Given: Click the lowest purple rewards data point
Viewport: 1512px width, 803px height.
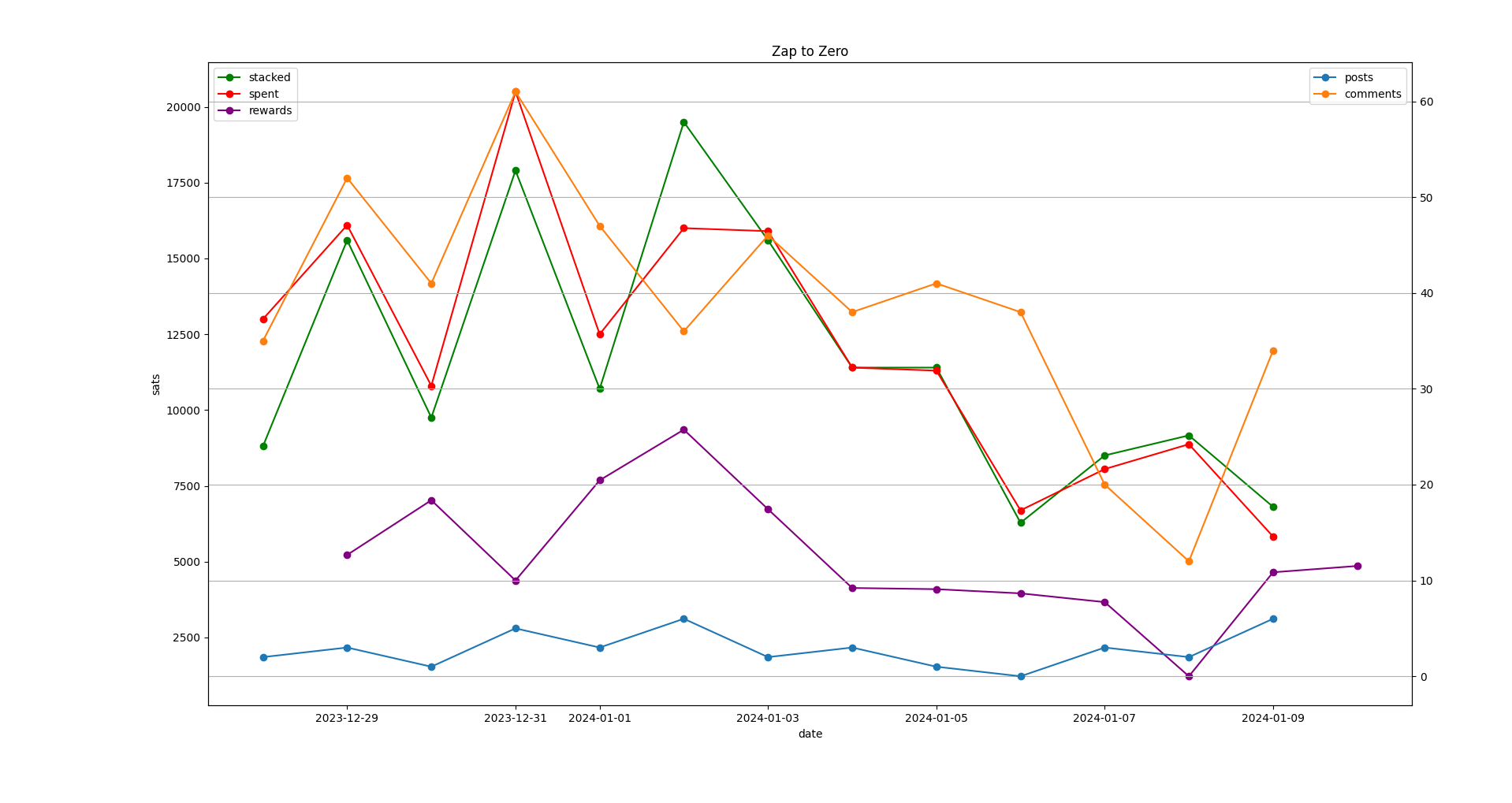Looking at the screenshot, I should (x=1189, y=676).
